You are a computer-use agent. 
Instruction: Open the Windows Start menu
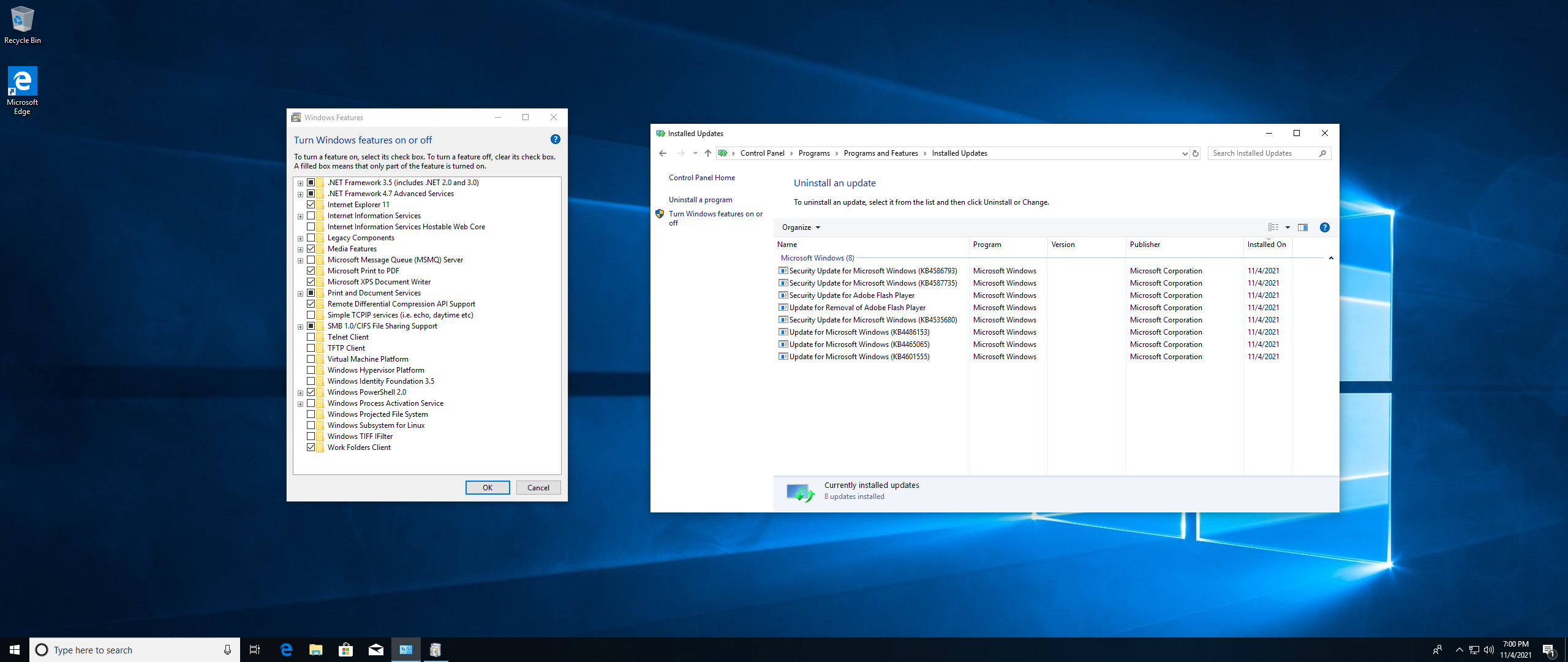(x=15, y=650)
